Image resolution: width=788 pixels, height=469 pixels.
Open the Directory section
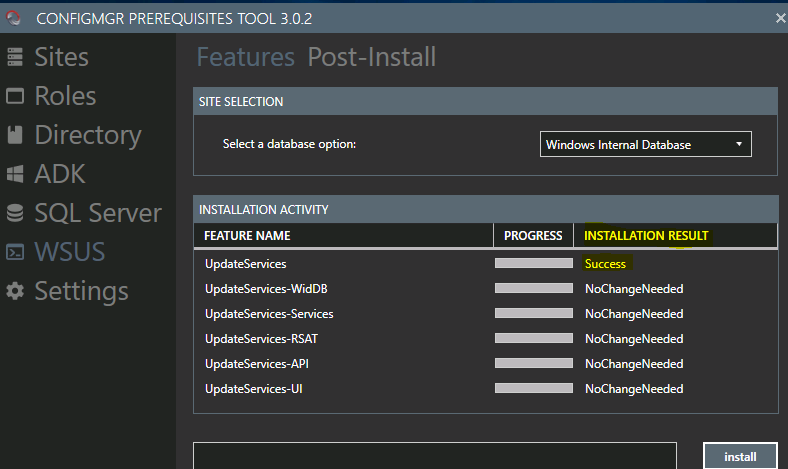(88, 136)
